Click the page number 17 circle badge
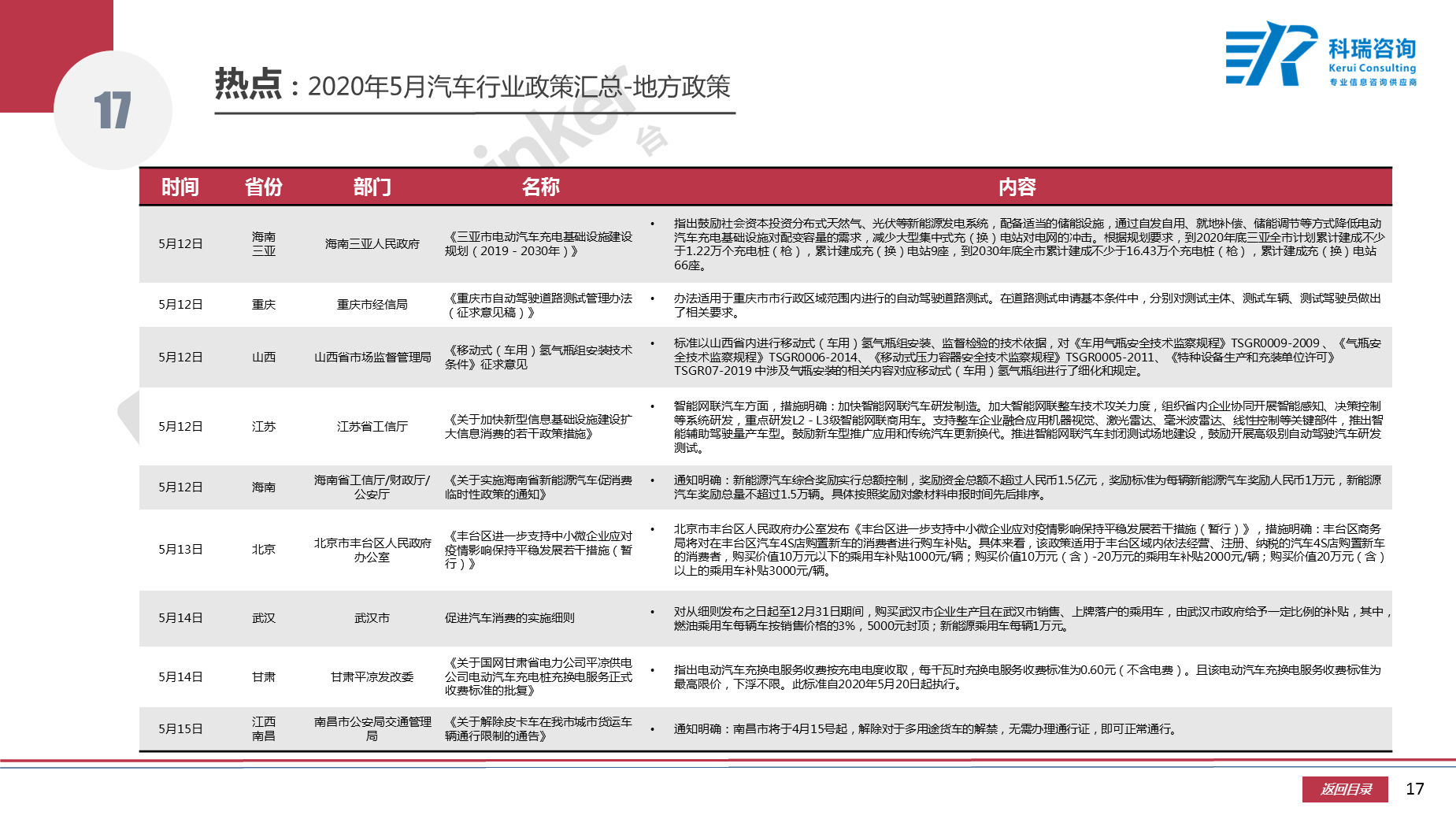 click(x=113, y=110)
